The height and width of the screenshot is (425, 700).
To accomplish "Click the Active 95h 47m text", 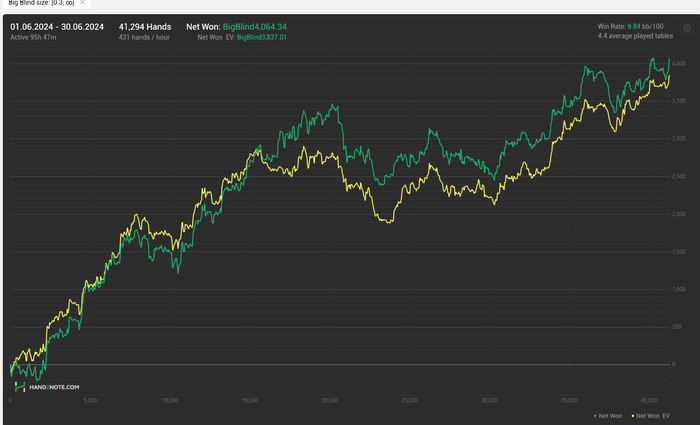I will pyautogui.click(x=33, y=38).
